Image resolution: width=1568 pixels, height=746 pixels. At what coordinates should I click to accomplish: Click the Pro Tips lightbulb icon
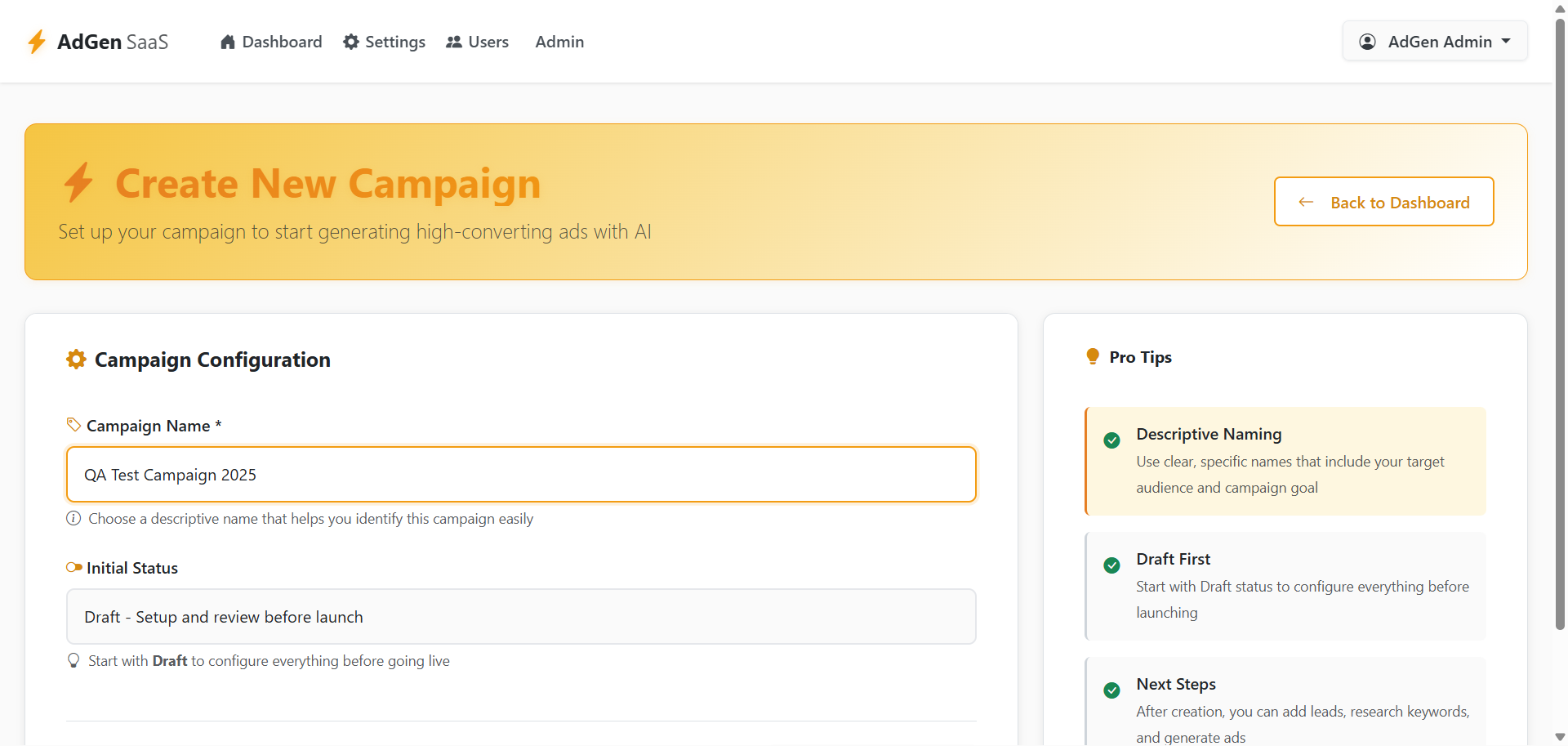pos(1093,356)
